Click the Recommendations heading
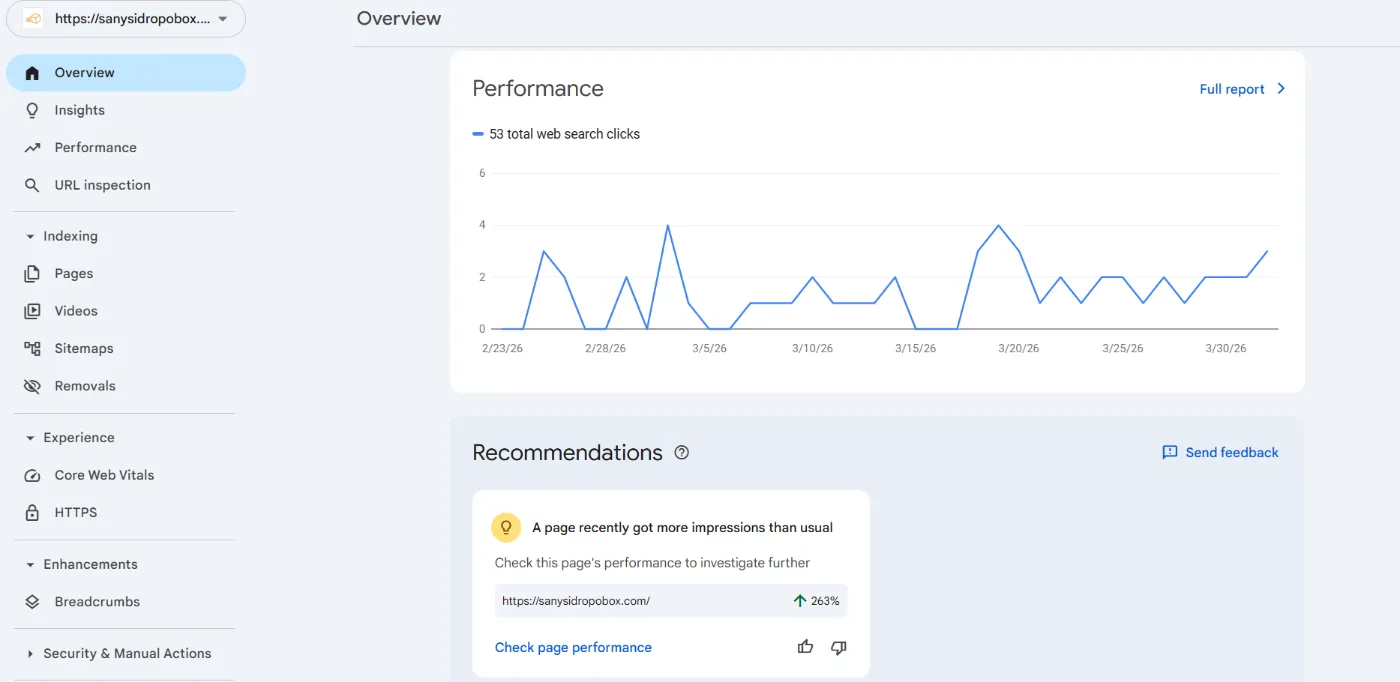 (x=567, y=452)
